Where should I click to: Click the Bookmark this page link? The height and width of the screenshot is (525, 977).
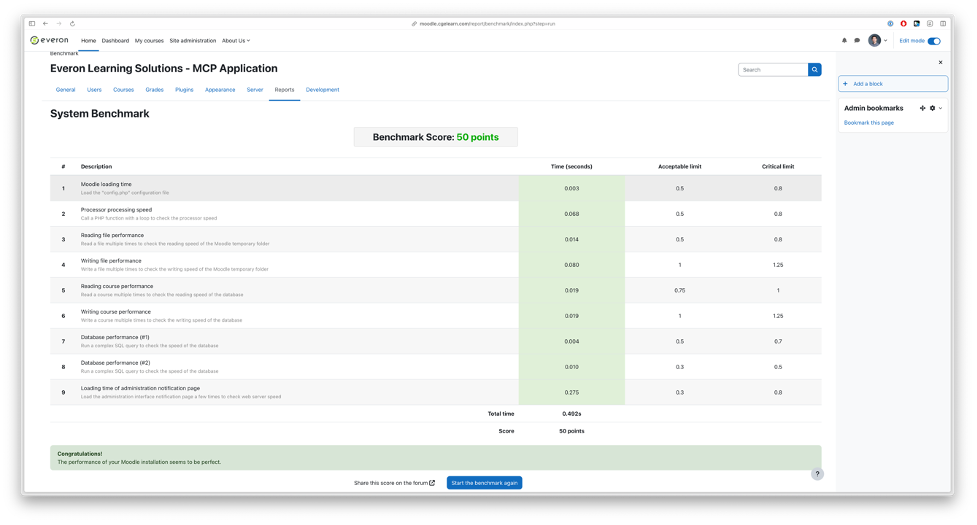869,123
